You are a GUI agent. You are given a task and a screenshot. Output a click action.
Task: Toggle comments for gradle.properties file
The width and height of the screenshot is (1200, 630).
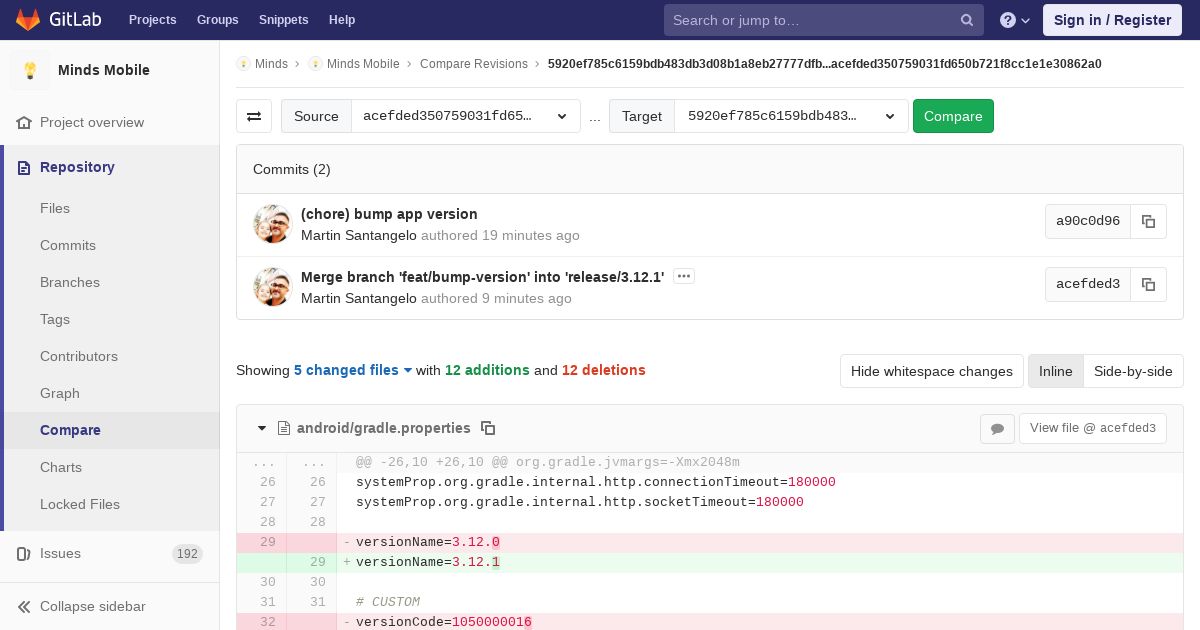tap(997, 429)
